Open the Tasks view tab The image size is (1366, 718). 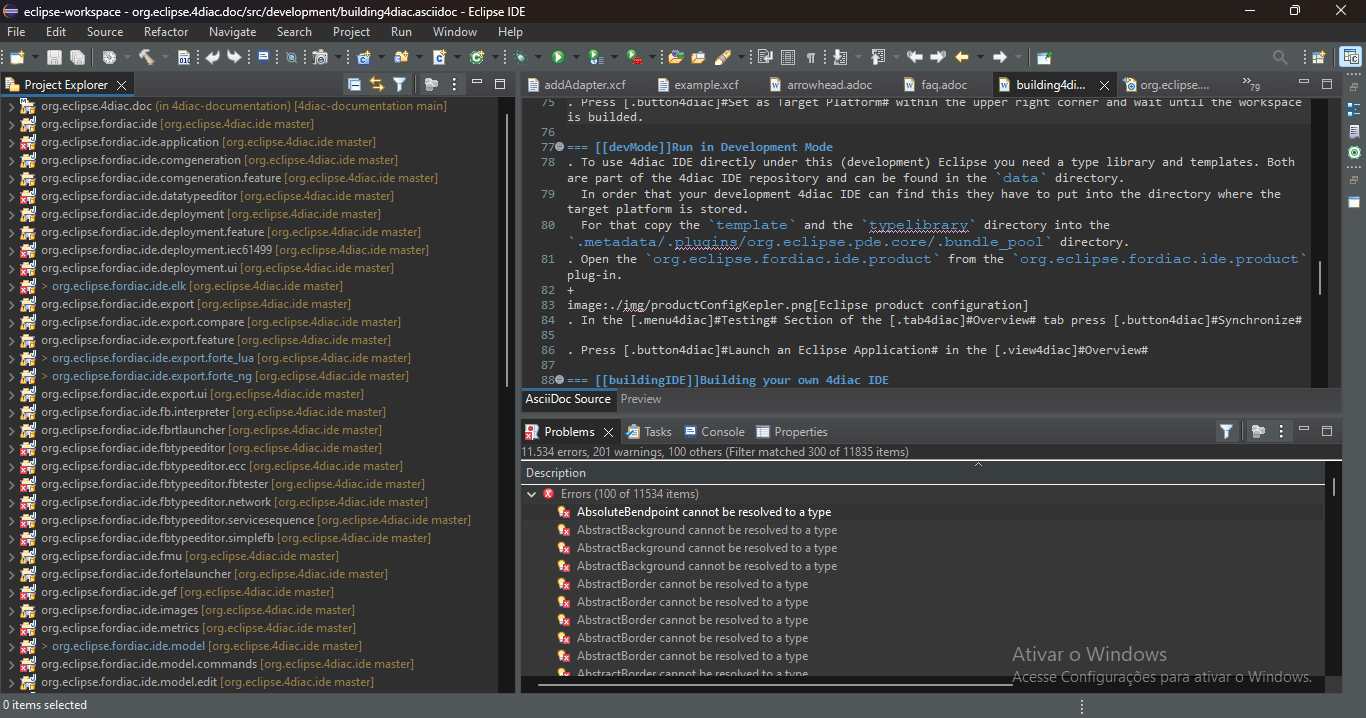[x=648, y=432]
